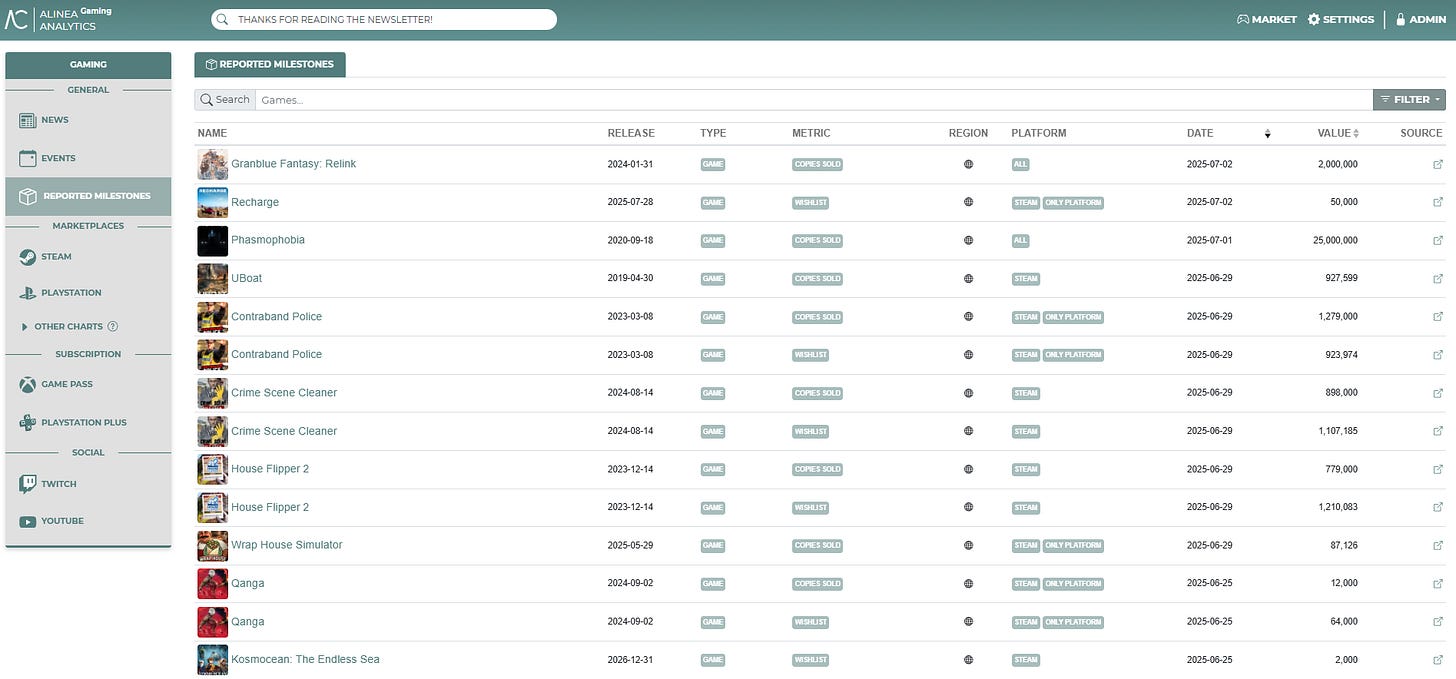Select the Reported Milestones tab

[270, 65]
